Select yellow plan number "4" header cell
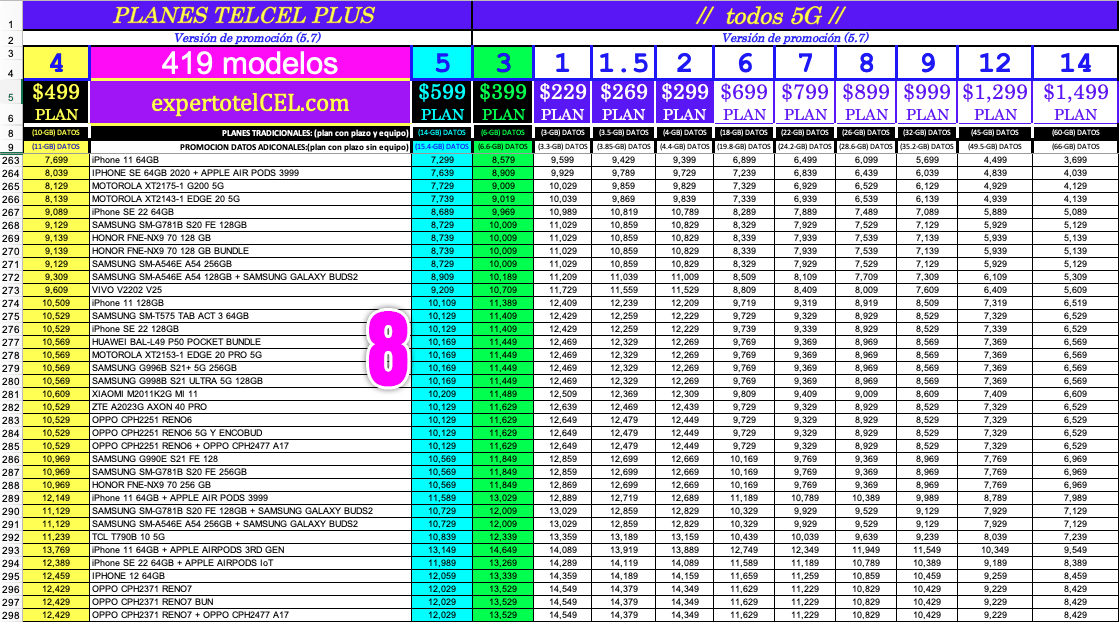Screen dimensions: 1119x622 coord(56,63)
